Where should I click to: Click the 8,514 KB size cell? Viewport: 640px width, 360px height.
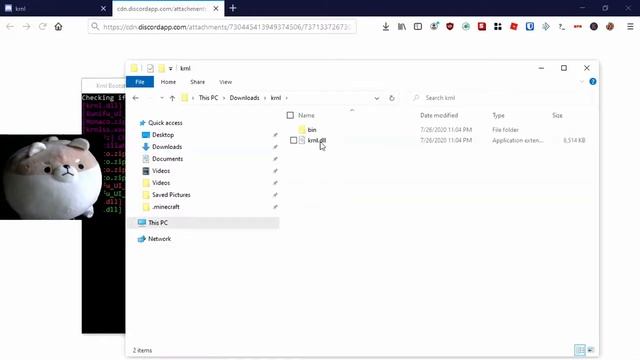[574, 140]
